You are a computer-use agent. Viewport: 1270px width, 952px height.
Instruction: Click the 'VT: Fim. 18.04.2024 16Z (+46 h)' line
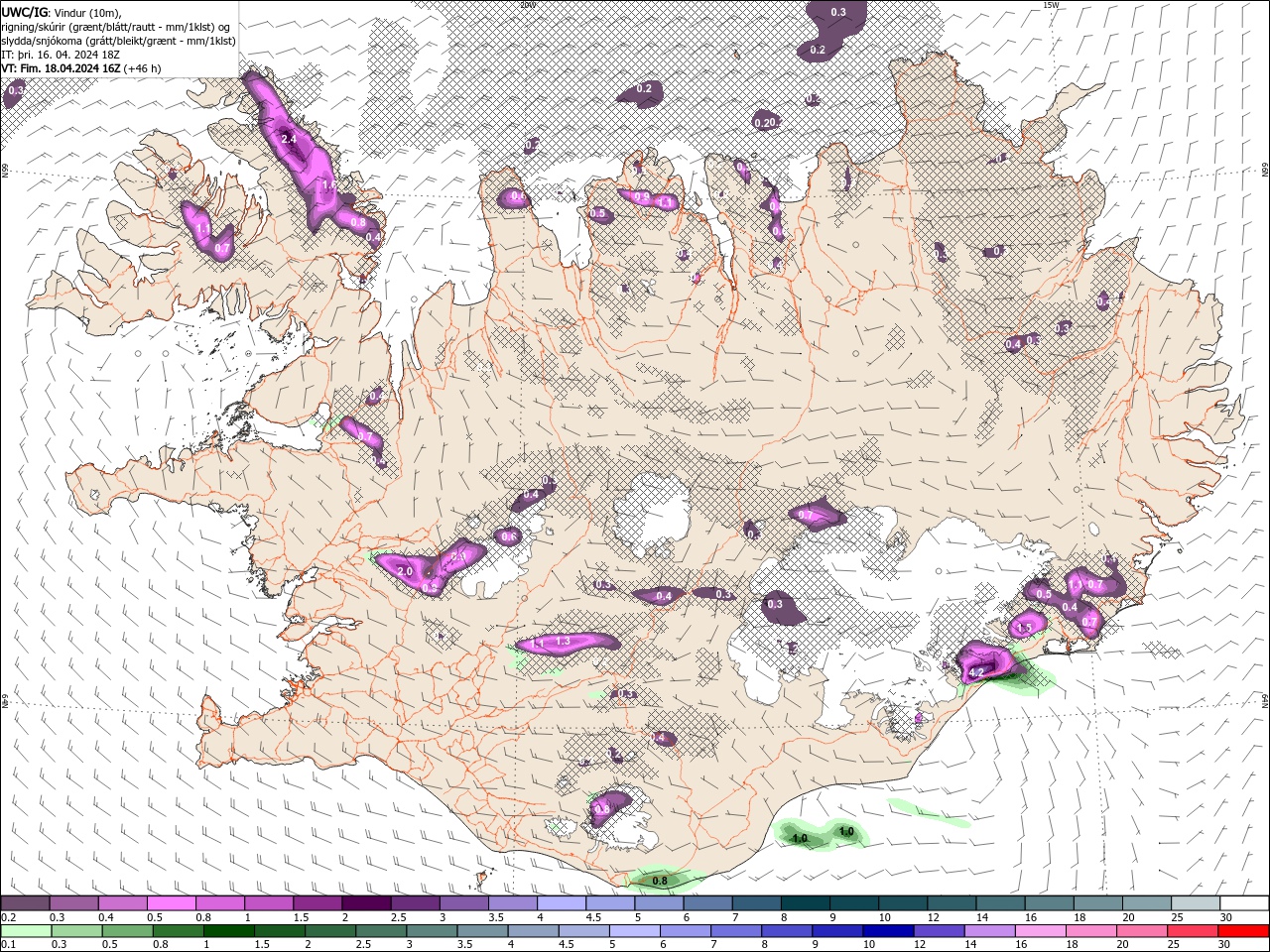(81, 68)
